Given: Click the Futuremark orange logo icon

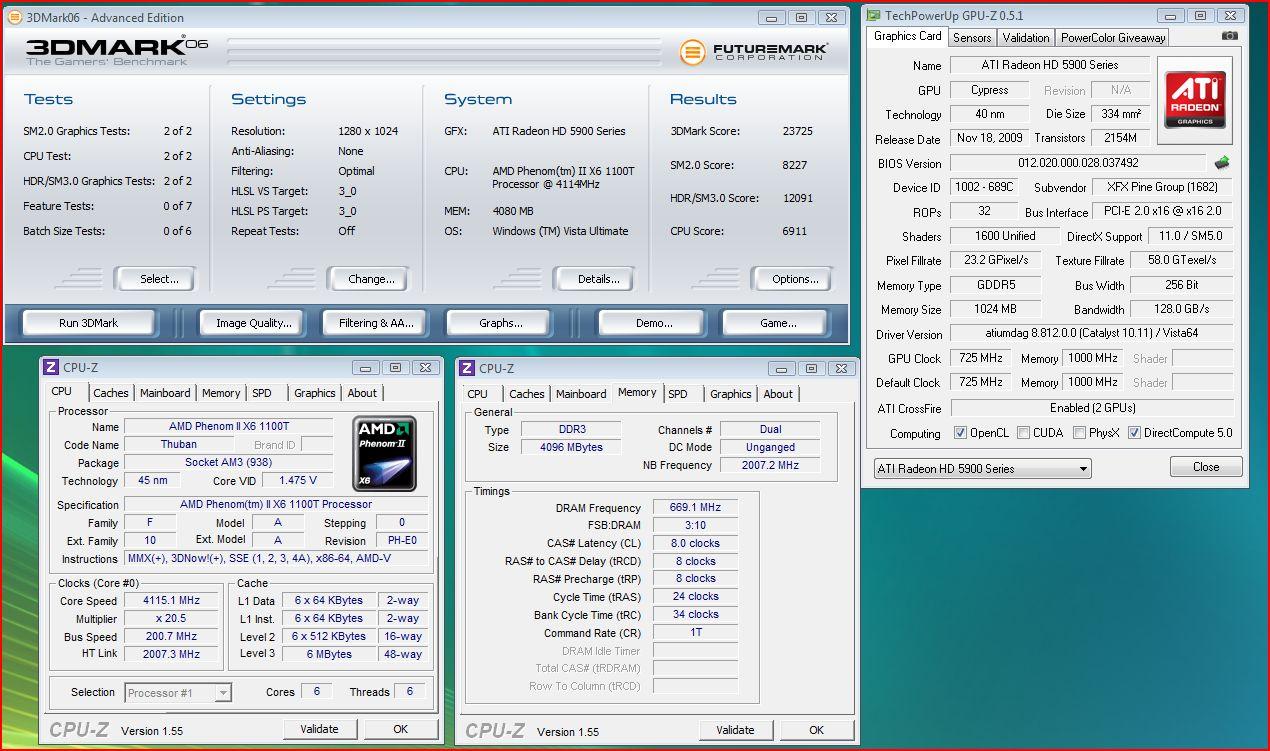Looking at the screenshot, I should (692, 52).
